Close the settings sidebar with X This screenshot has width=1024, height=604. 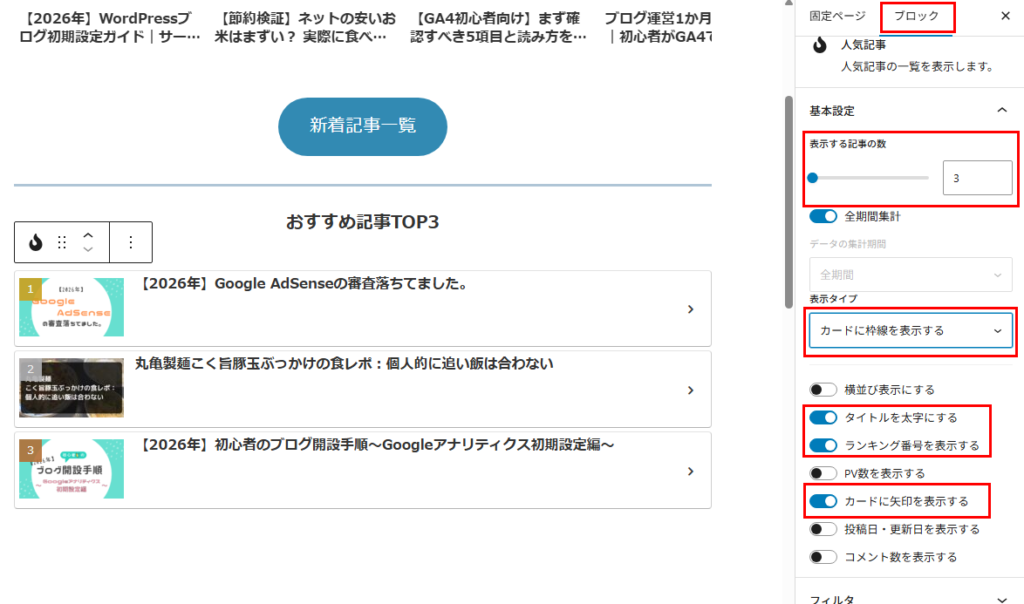click(1005, 16)
